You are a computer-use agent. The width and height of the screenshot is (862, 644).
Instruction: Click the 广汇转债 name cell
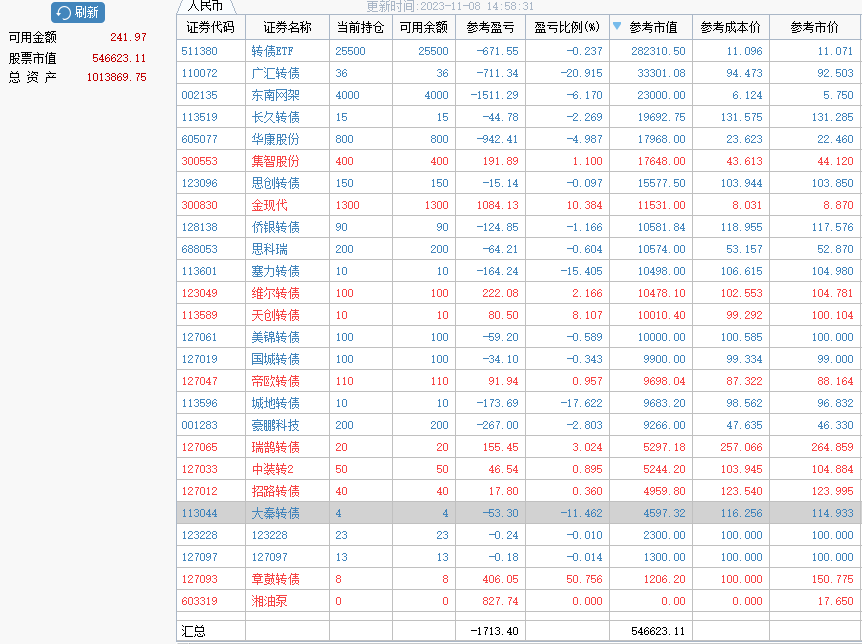(x=275, y=73)
